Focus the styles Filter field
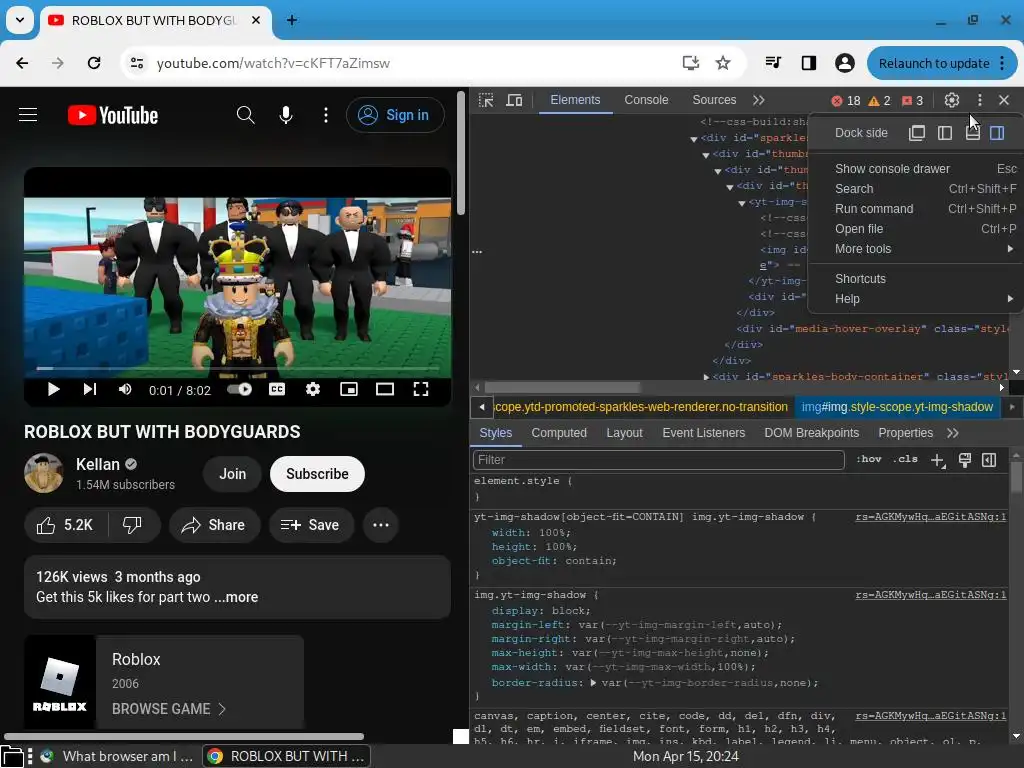 [x=658, y=460]
